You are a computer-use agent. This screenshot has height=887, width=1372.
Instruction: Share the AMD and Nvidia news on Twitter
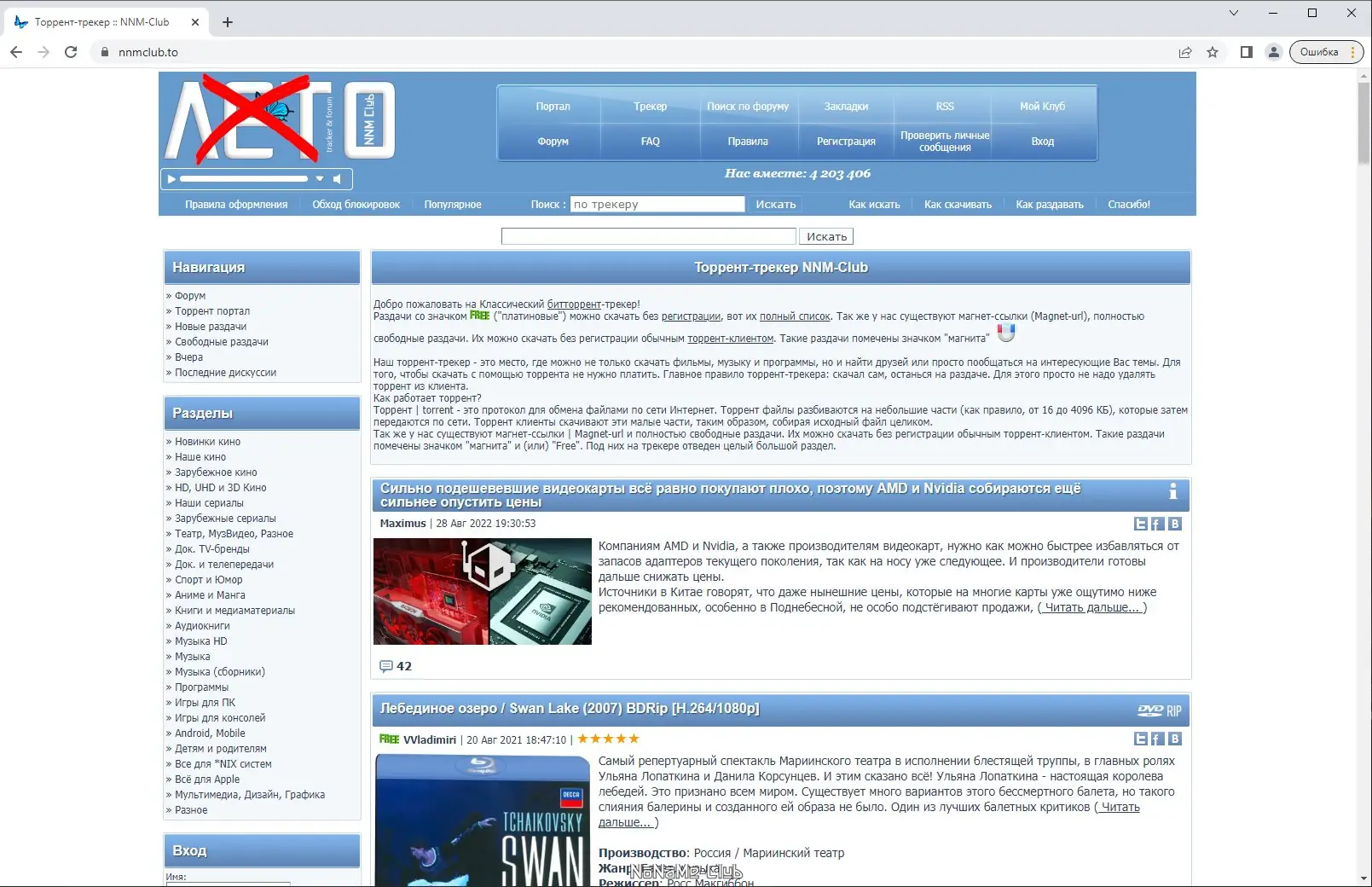click(1141, 524)
